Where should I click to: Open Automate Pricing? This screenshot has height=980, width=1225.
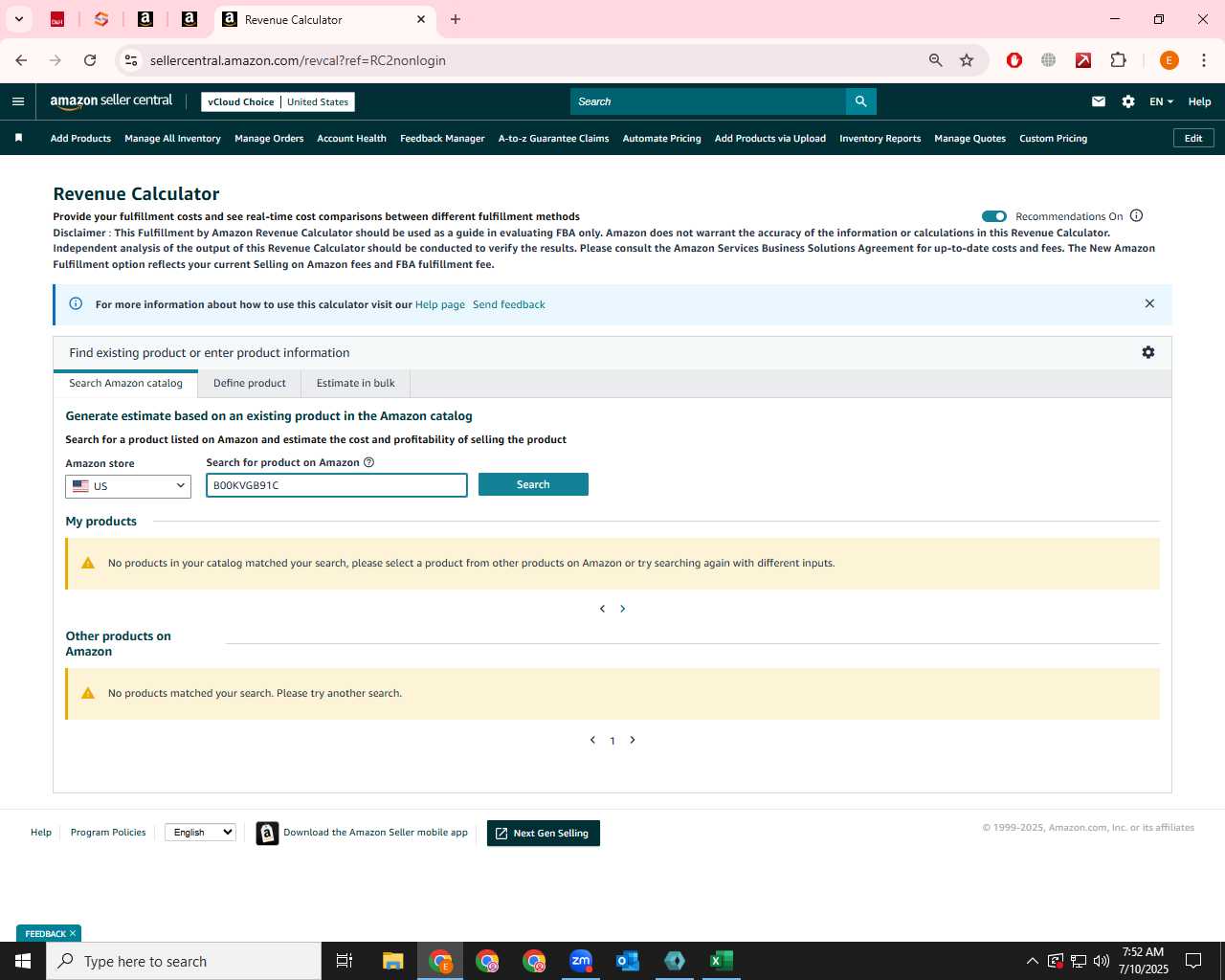tap(661, 138)
